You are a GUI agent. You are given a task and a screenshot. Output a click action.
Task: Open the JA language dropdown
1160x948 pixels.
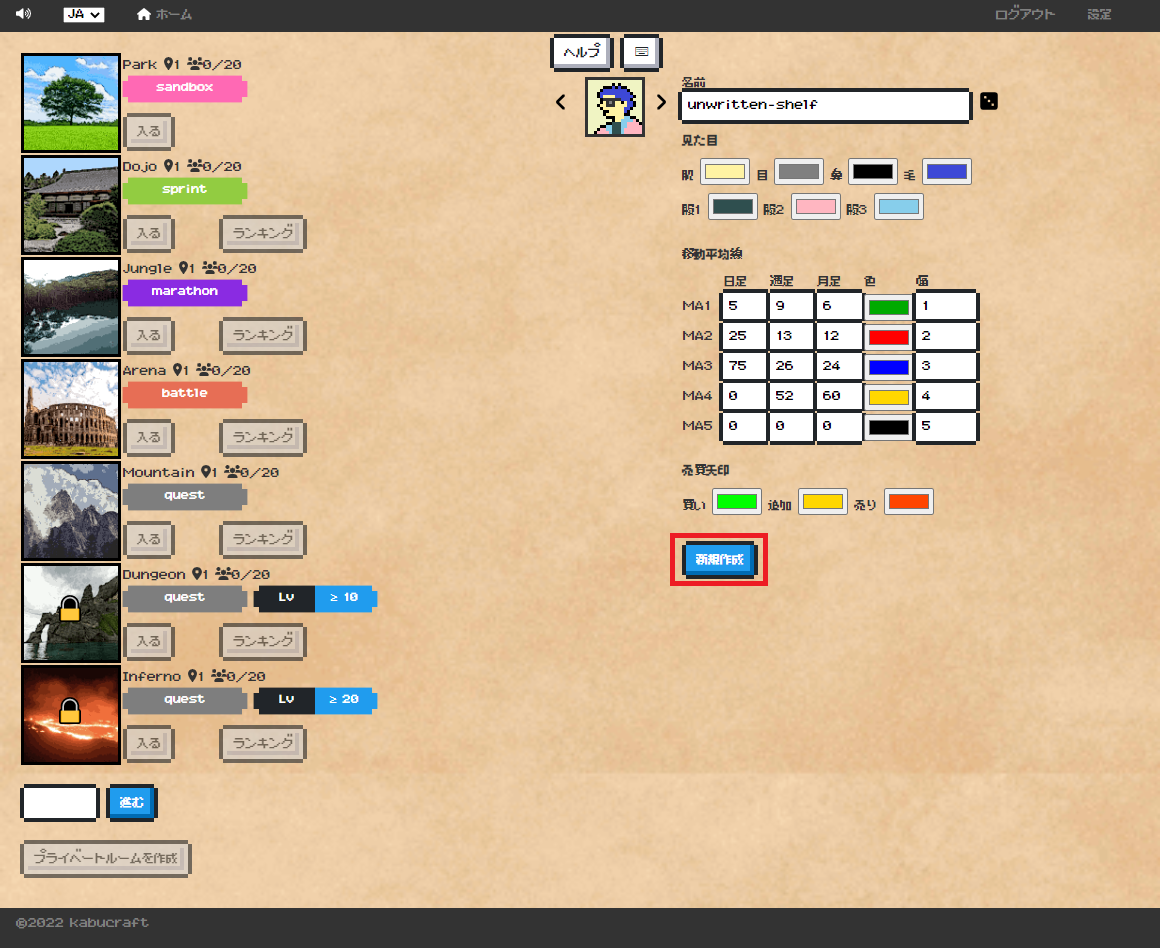coord(84,15)
